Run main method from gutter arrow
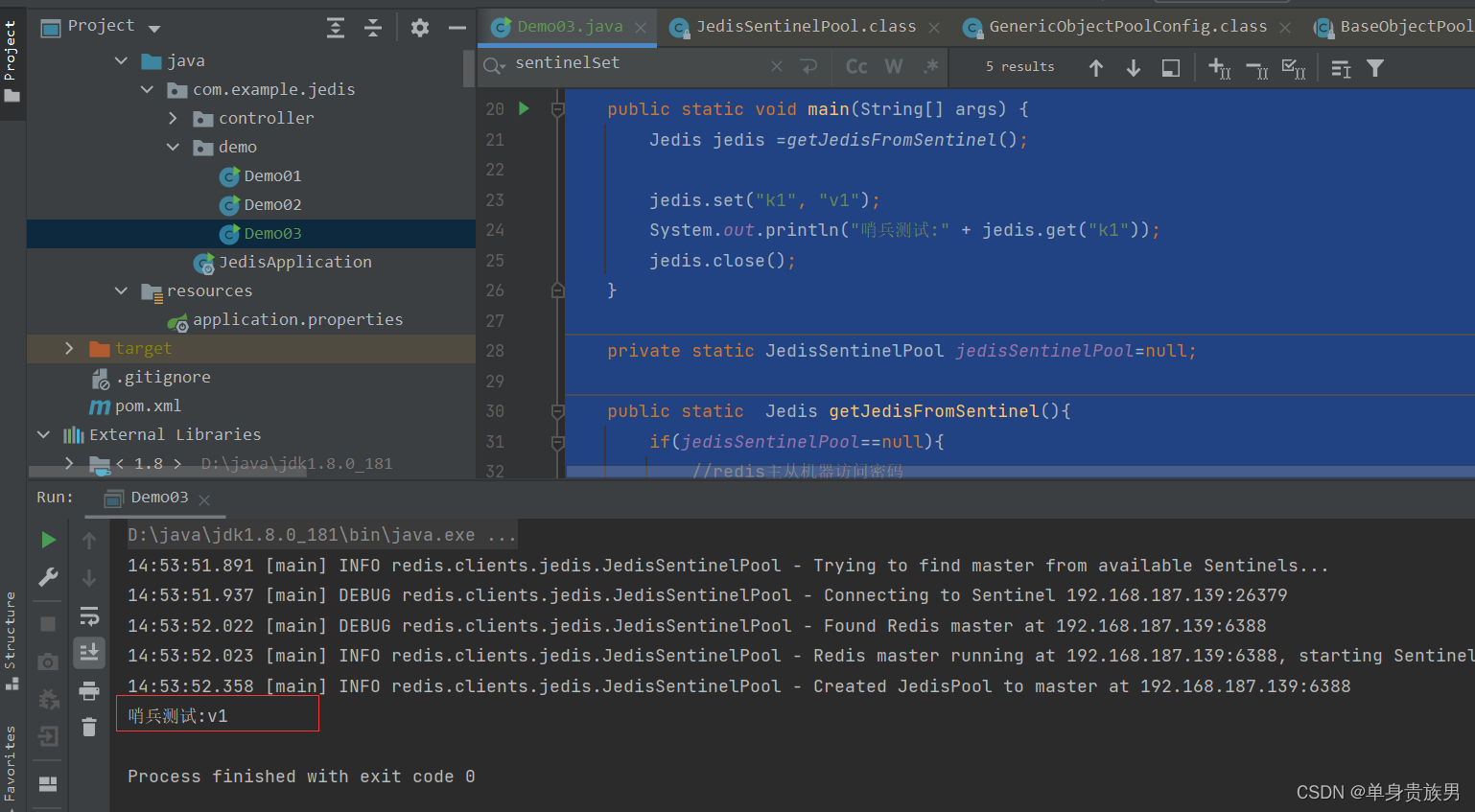 (525, 108)
